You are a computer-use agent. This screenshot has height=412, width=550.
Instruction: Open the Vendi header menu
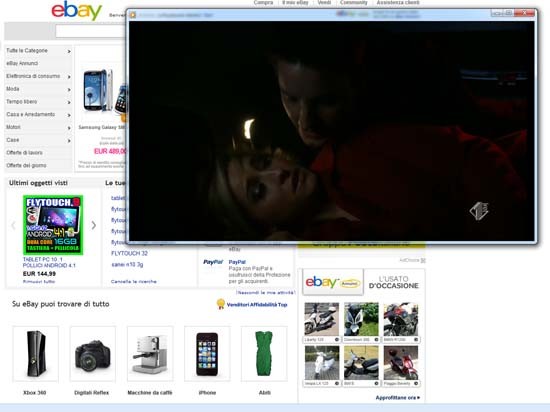pos(324,2)
